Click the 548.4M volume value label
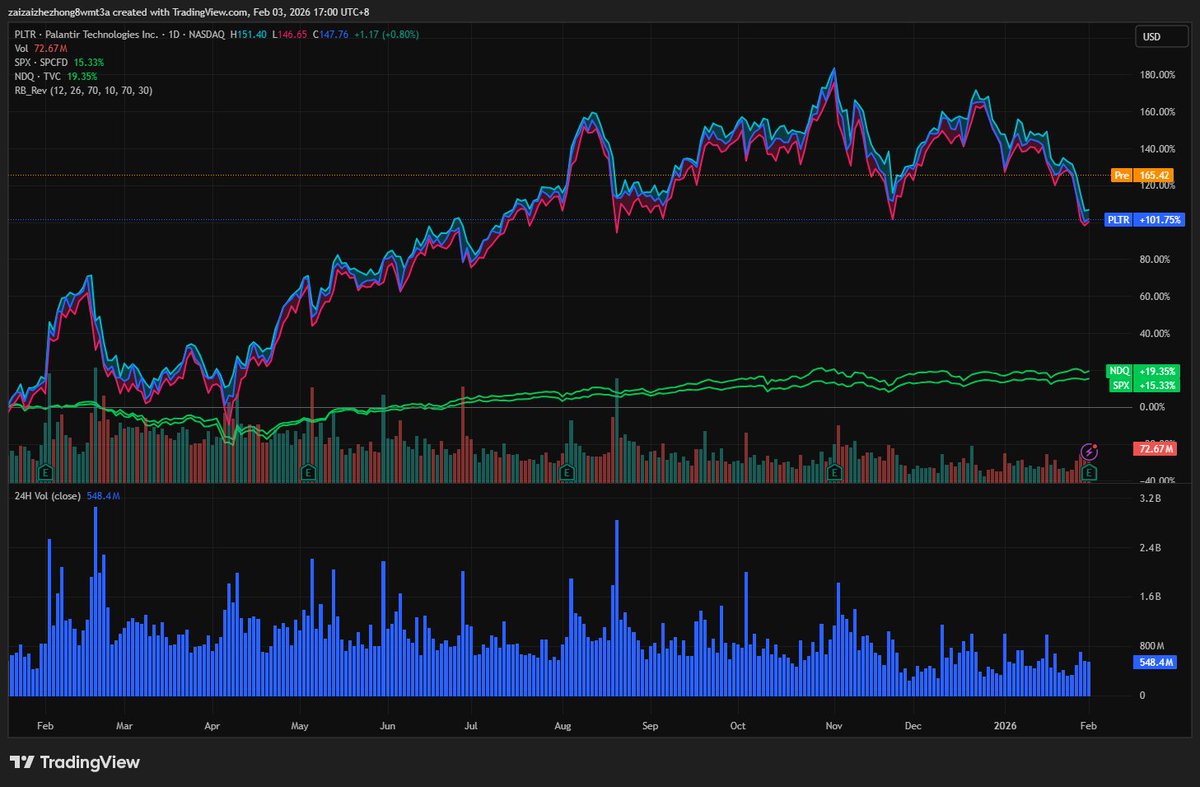Viewport: 1200px width, 787px height. click(1153, 662)
